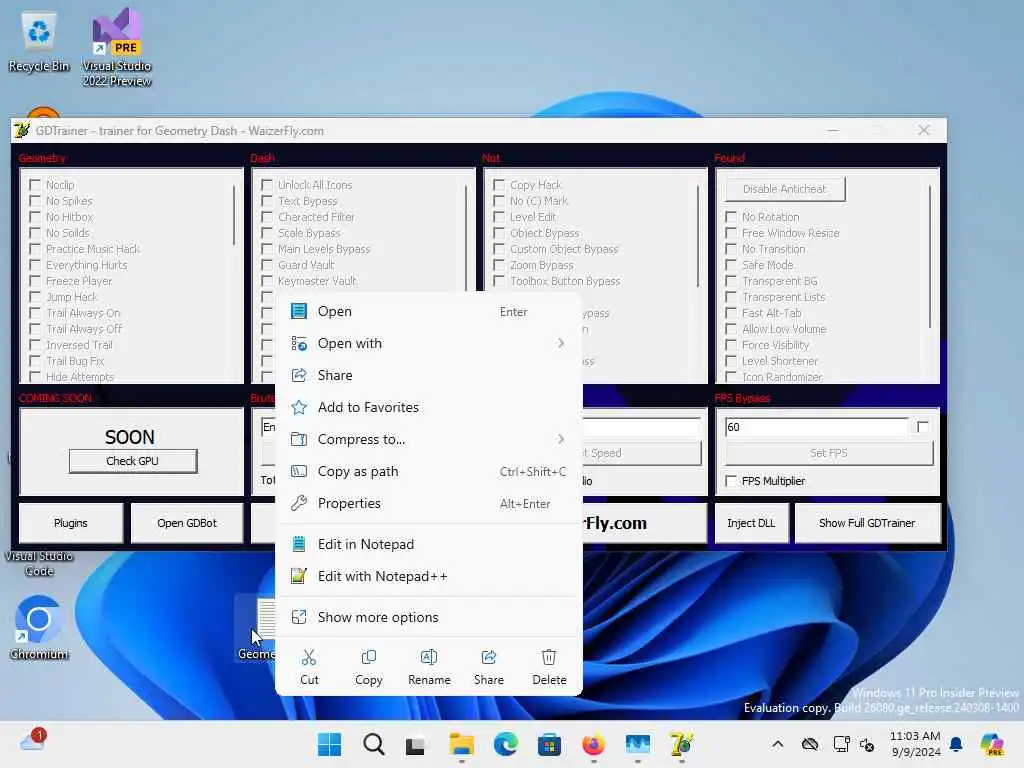Viewport: 1024px width, 768px height.
Task: Click the Set FPS button
Action: point(829,453)
